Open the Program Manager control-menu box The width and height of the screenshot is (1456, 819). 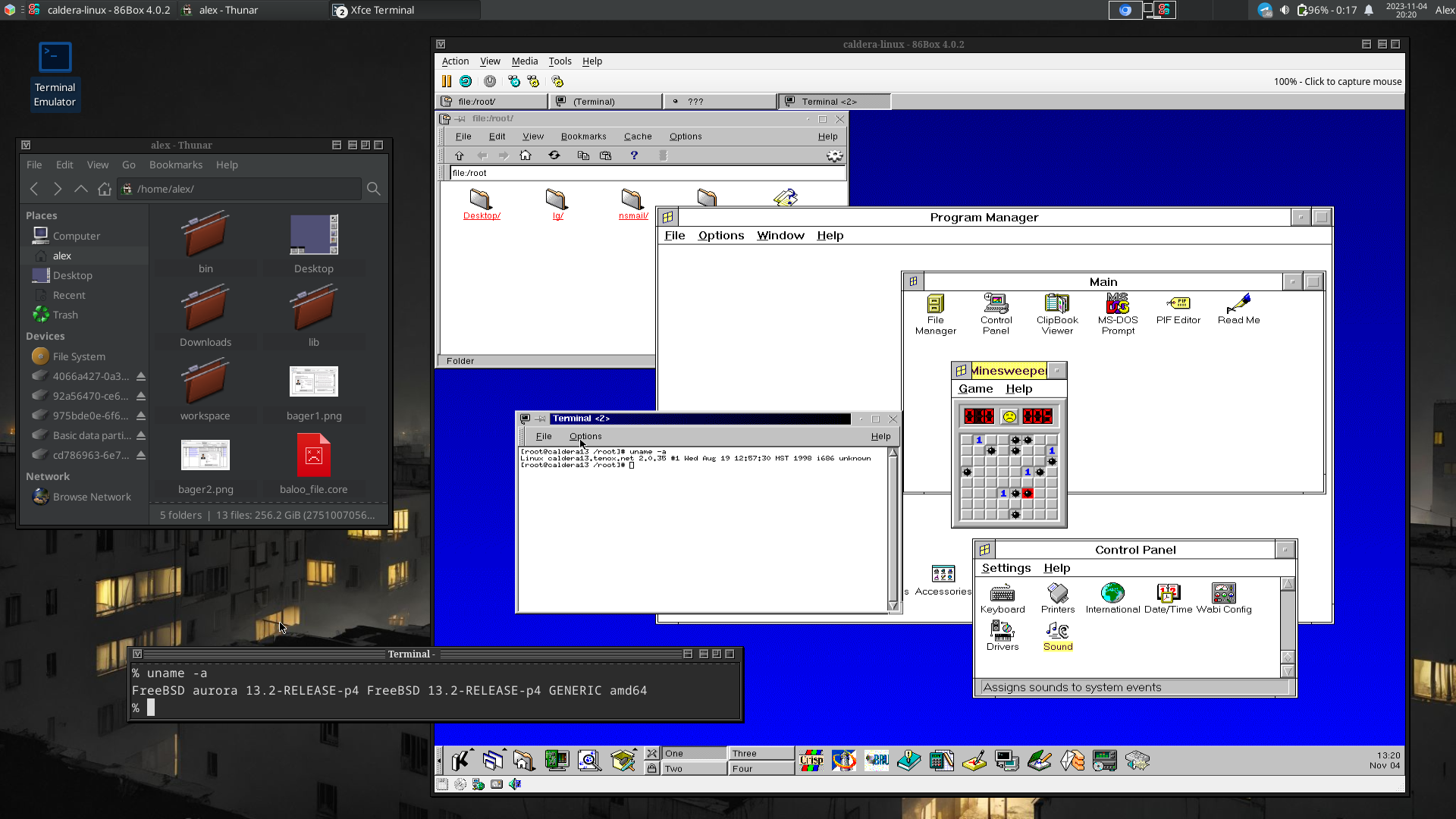pyautogui.click(x=667, y=218)
